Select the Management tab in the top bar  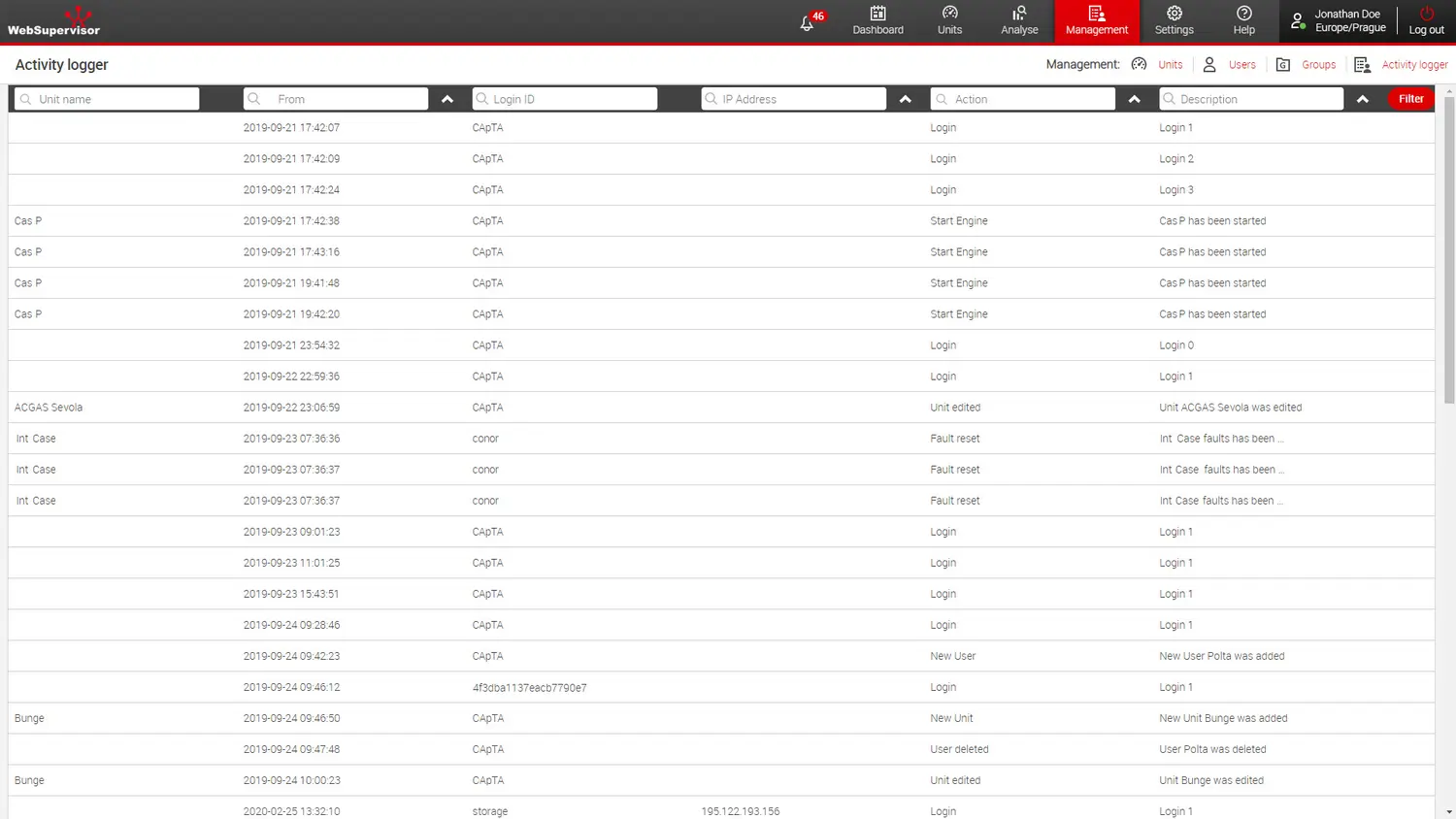coord(1097,20)
